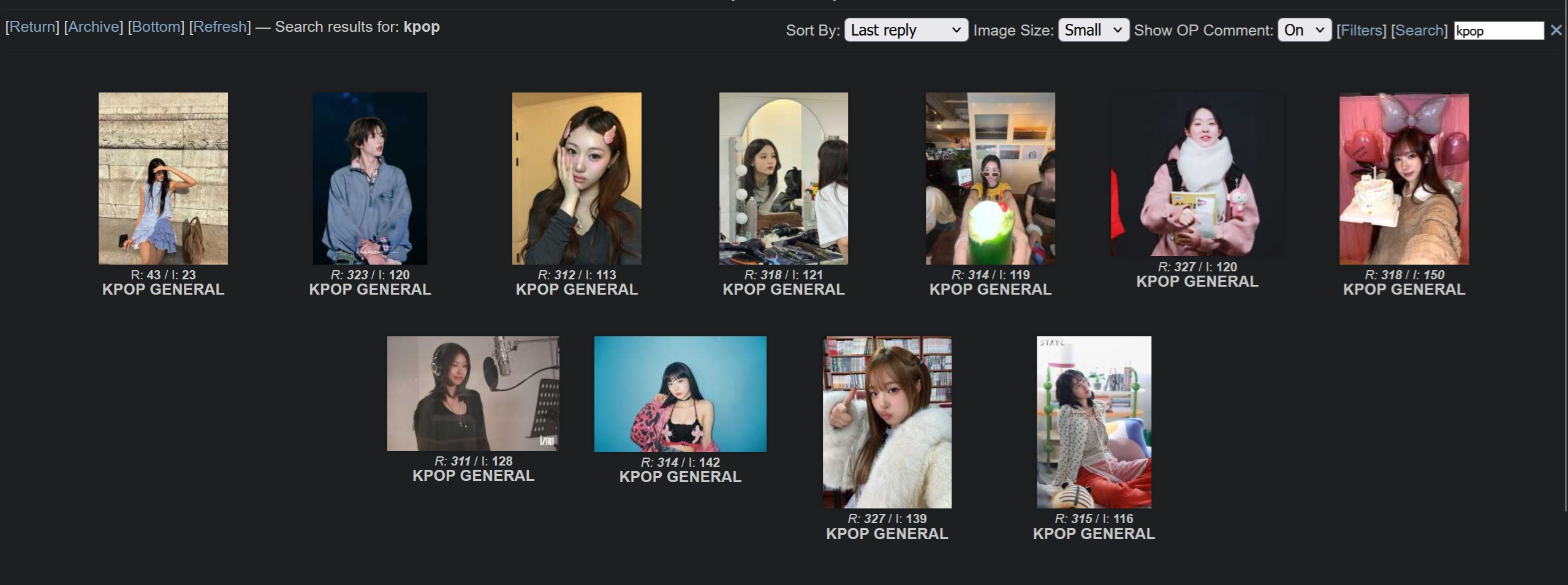This screenshot has height=585, width=1568.
Task: Click KPOP GENERAL title under R: 314 / I: 142
Action: pyautogui.click(x=680, y=477)
